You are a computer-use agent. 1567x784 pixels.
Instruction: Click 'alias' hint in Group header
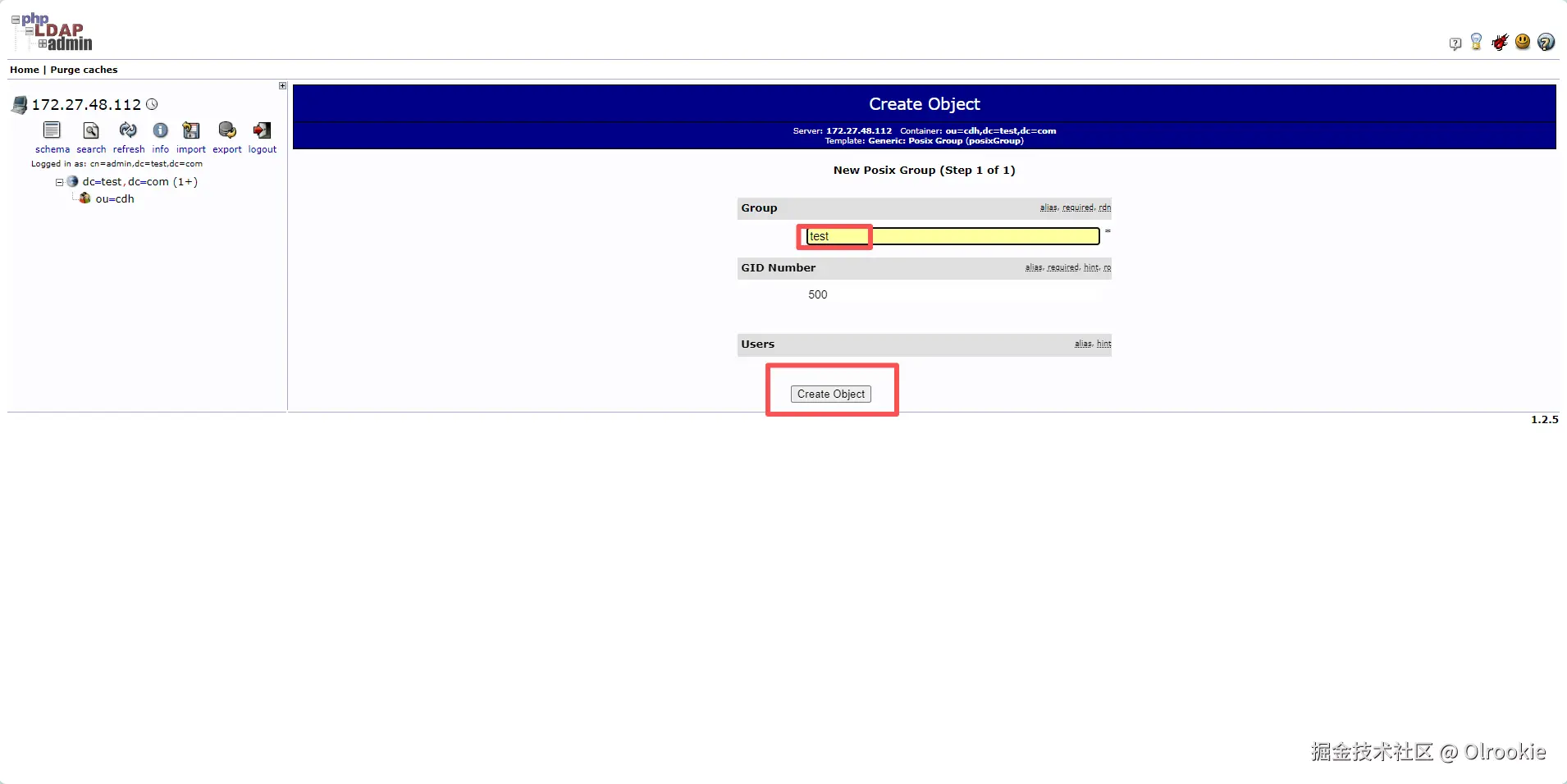click(1048, 207)
